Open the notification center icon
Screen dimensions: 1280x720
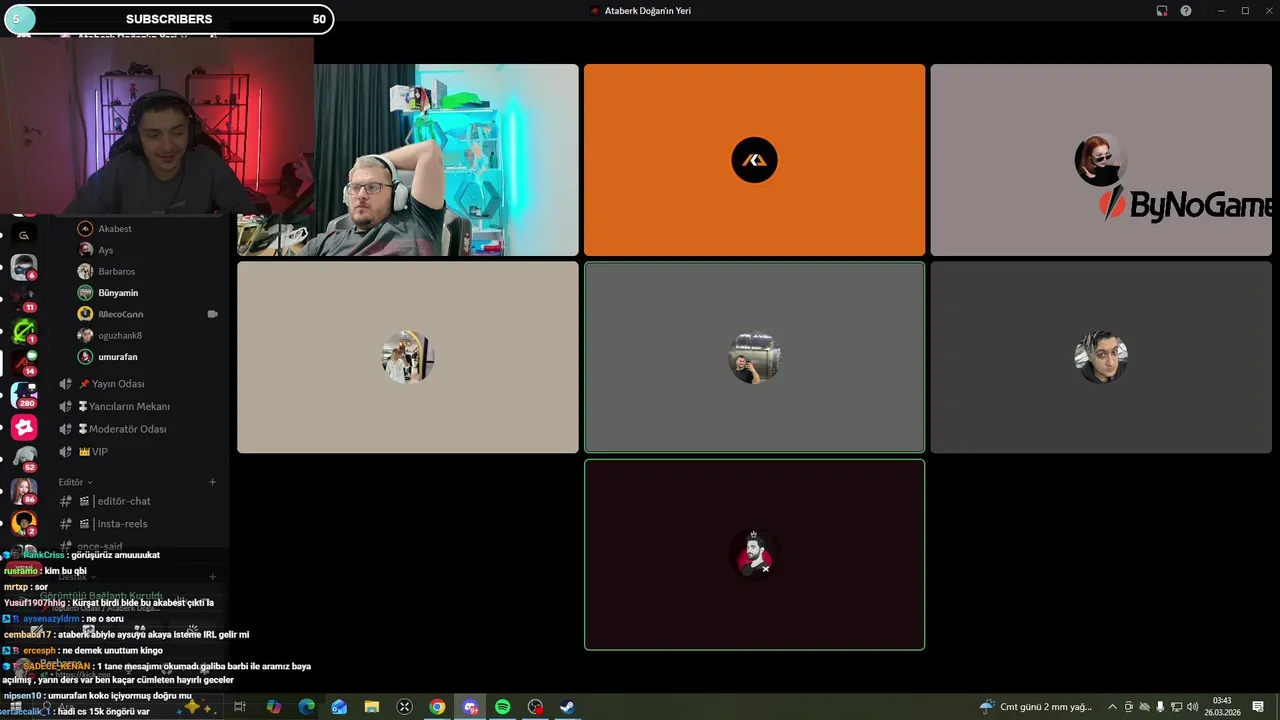click(x=1258, y=707)
